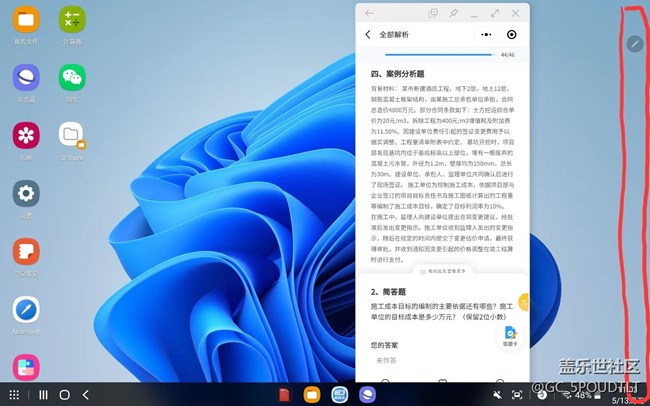Open the notification count badge in tray
Image resolution: width=650 pixels, height=406 pixels.
(542, 395)
